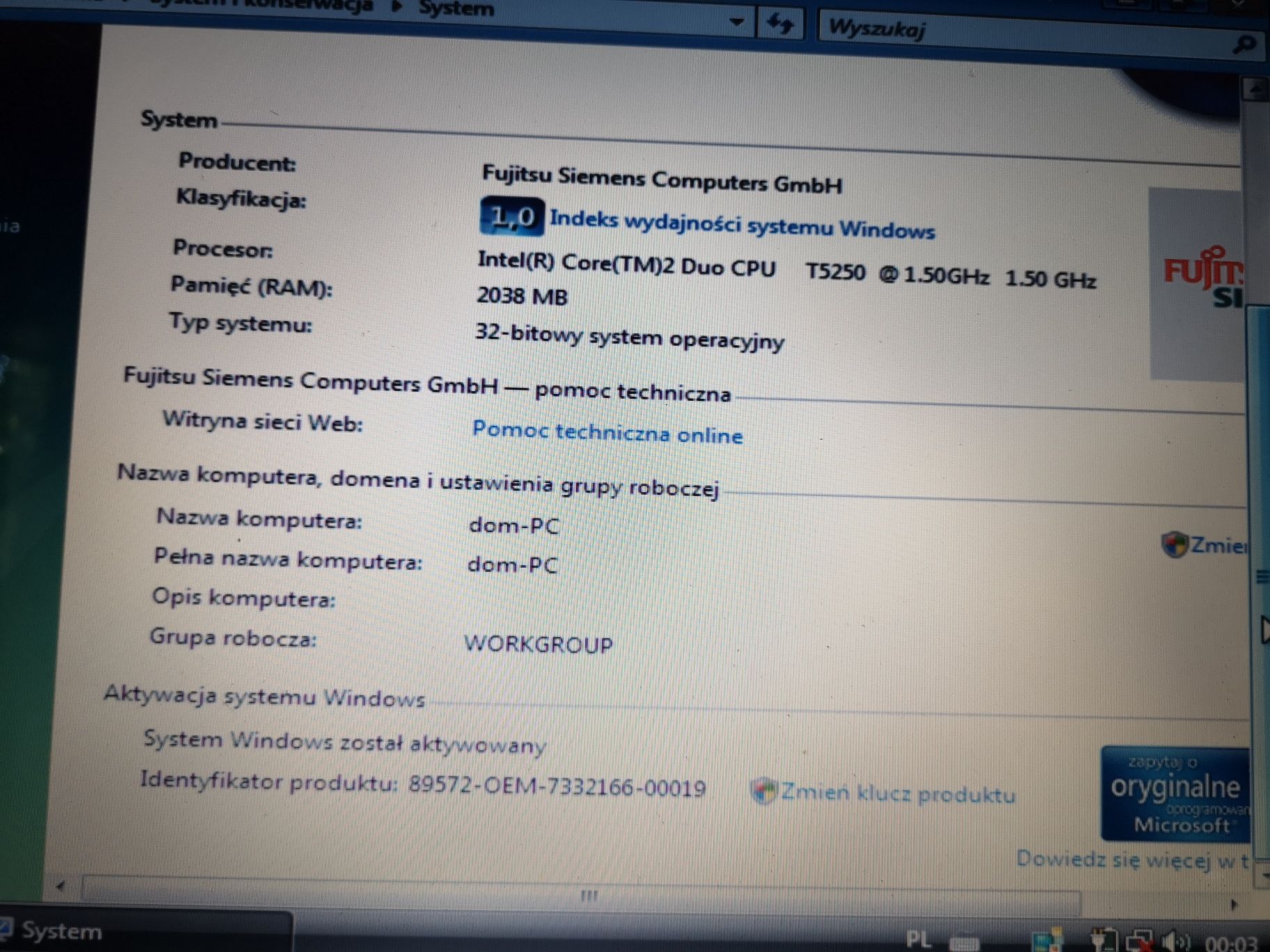Click the colorful tray icon left of power
This screenshot has height=952, width=1270.
coord(1047,940)
